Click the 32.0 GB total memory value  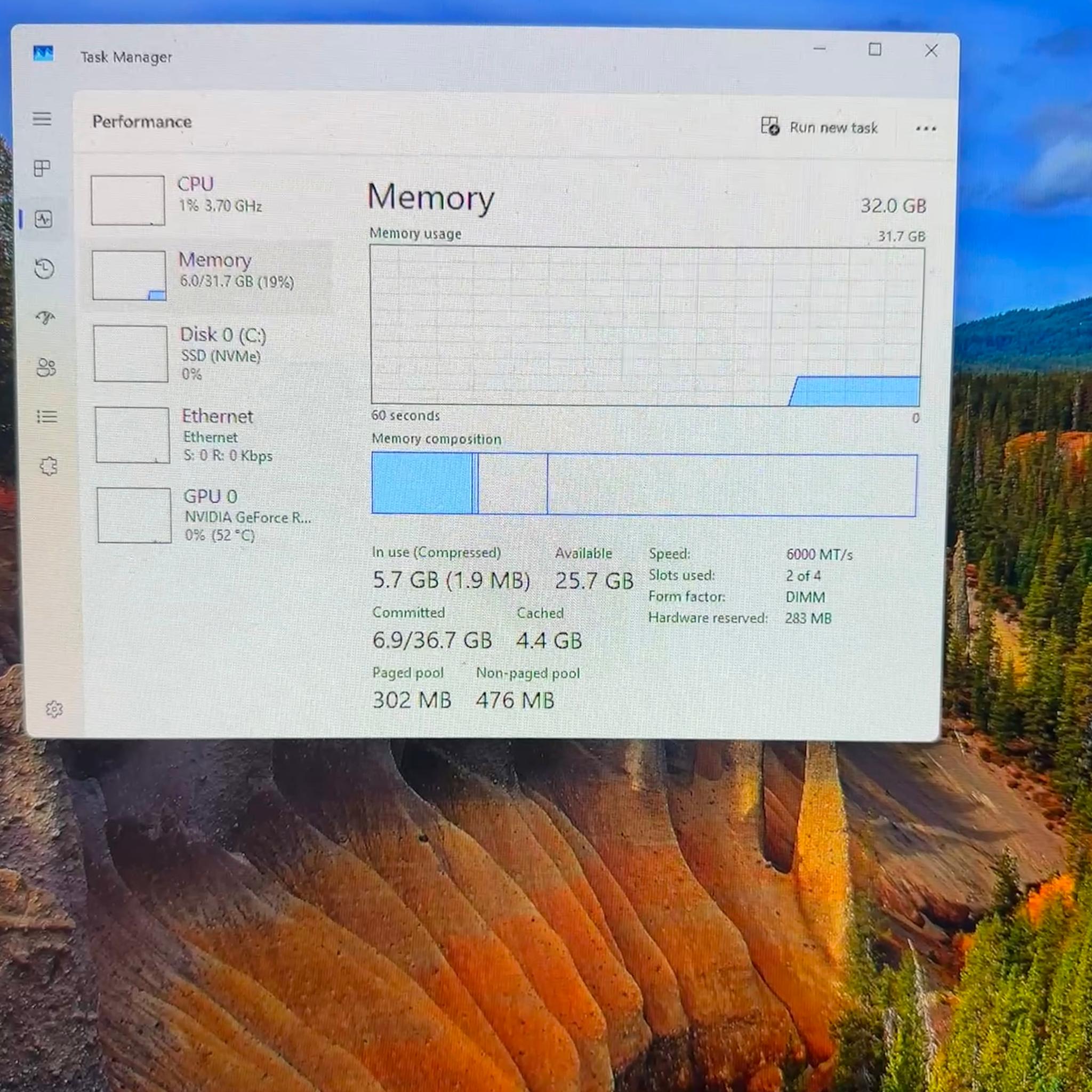coord(894,206)
